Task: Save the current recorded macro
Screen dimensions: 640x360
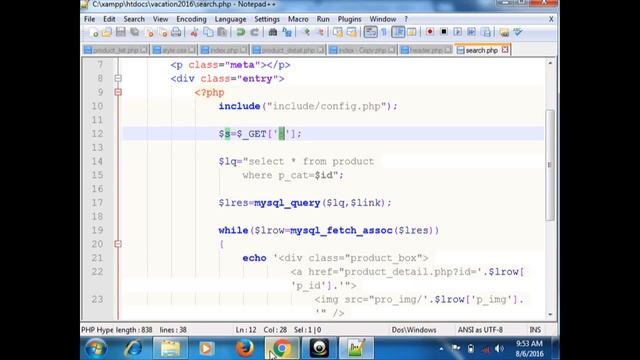Action: click(486, 32)
